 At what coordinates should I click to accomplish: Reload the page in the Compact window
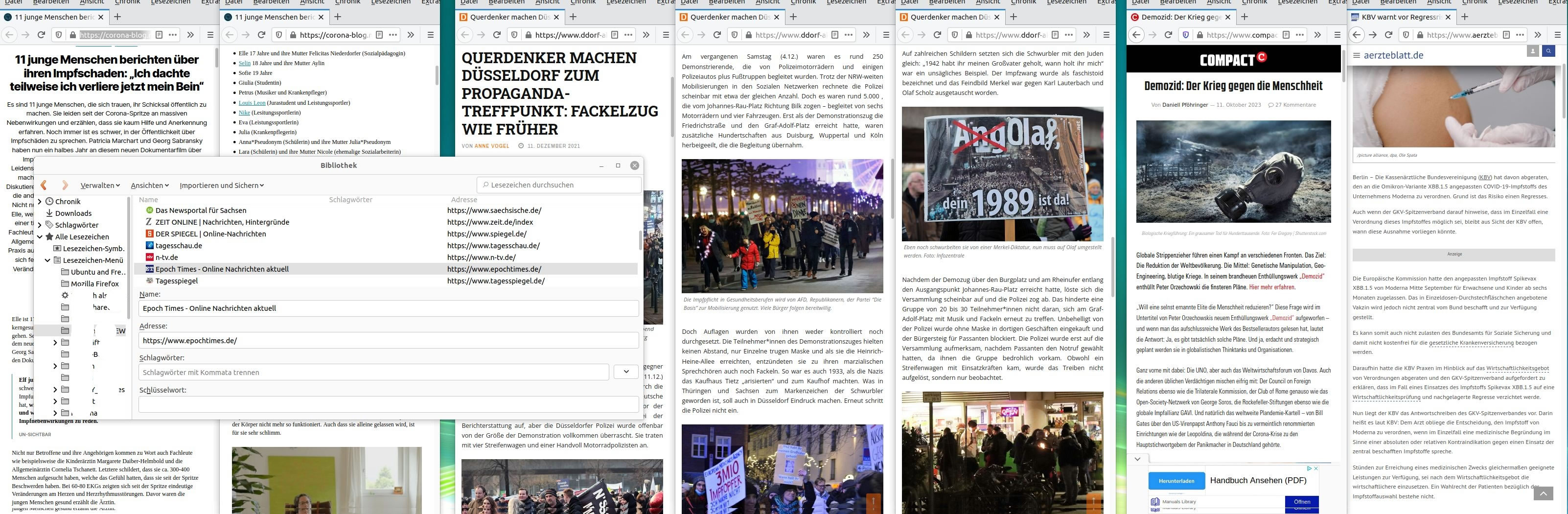pos(1168,35)
